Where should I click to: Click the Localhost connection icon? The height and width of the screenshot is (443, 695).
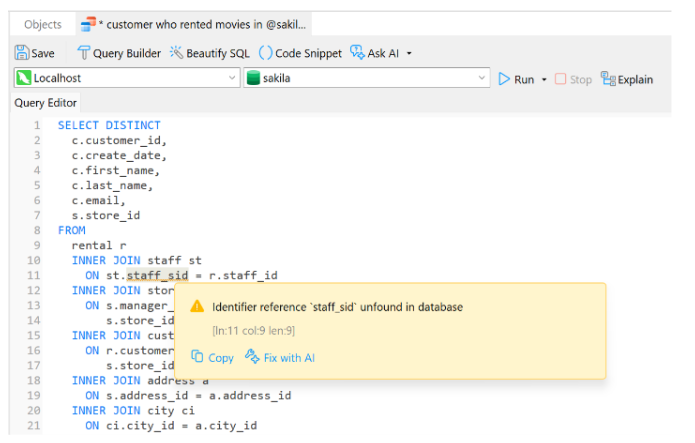[x=23, y=78]
